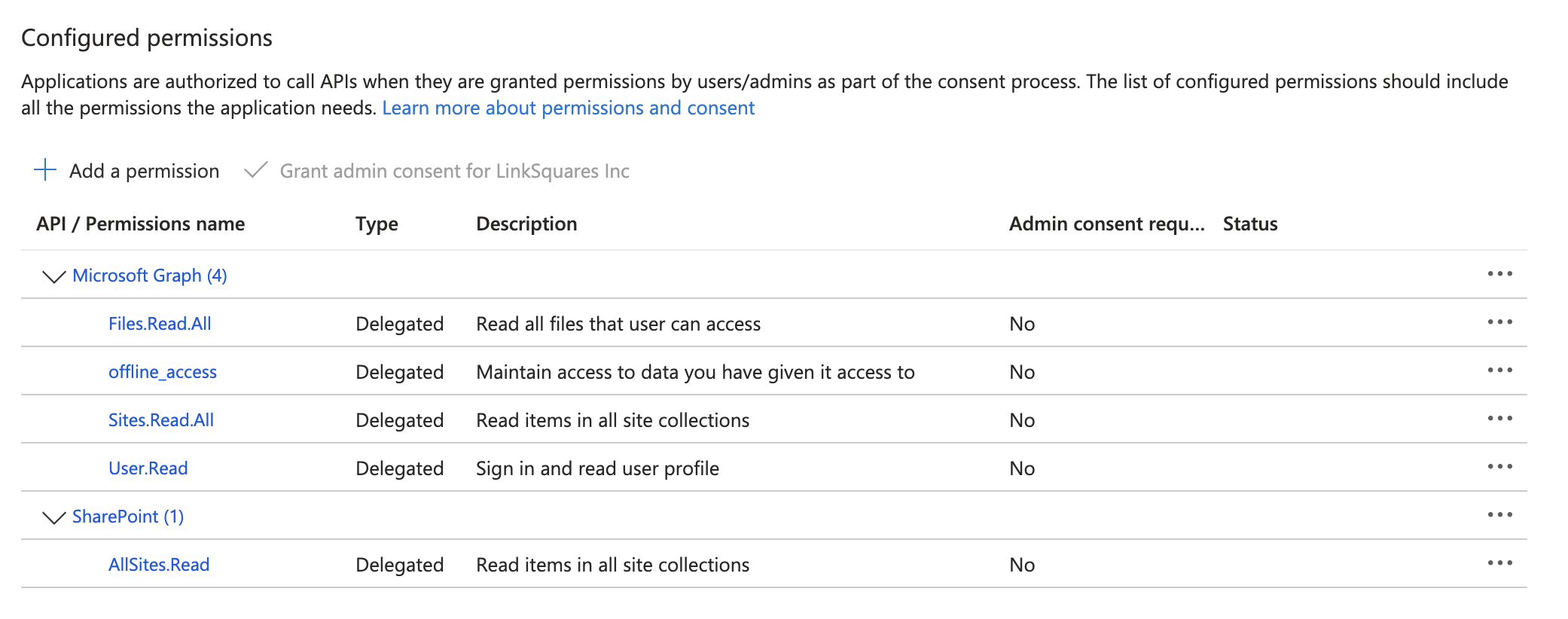Click the Admin consent required column header
The width and height of the screenshot is (1568, 619).
click(1106, 224)
